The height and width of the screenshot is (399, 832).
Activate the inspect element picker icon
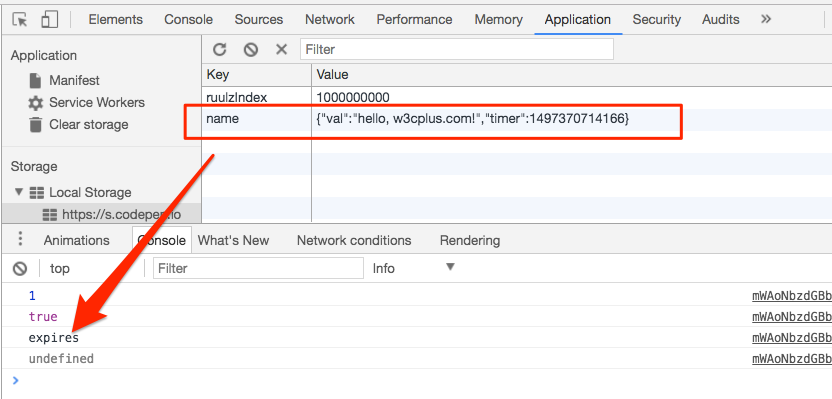point(20,20)
